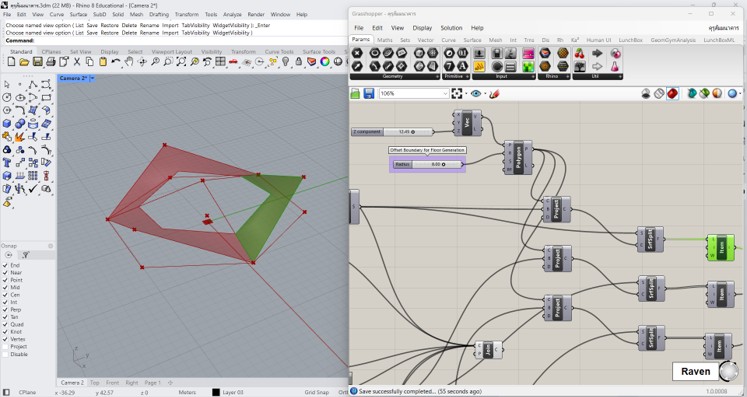Viewport: 747px width, 397px height.
Task: Click the Grasshopper save file icon
Action: (x=369, y=93)
